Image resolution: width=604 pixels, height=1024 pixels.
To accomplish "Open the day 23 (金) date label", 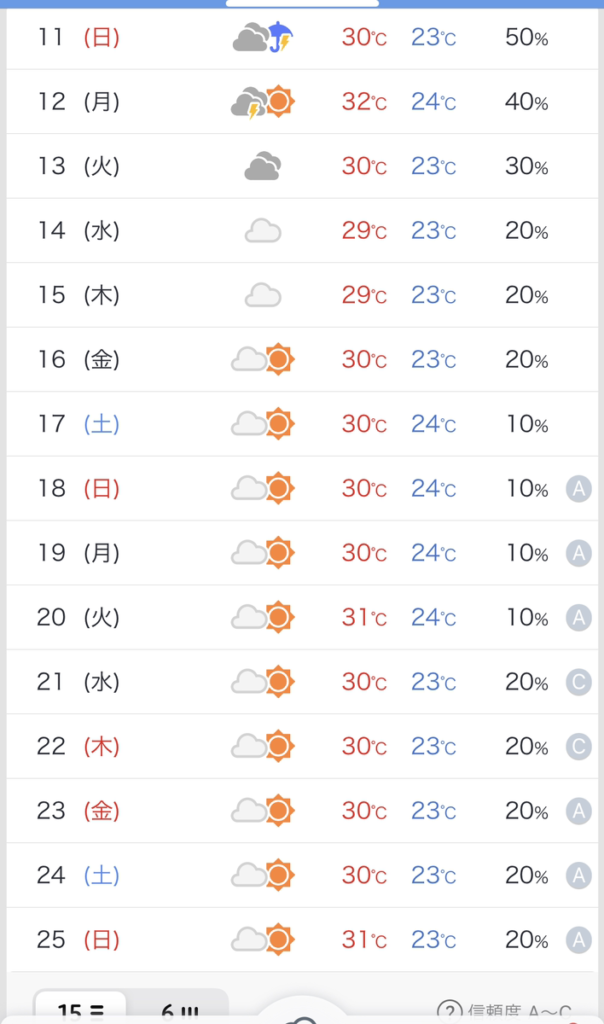I will 78,811.
